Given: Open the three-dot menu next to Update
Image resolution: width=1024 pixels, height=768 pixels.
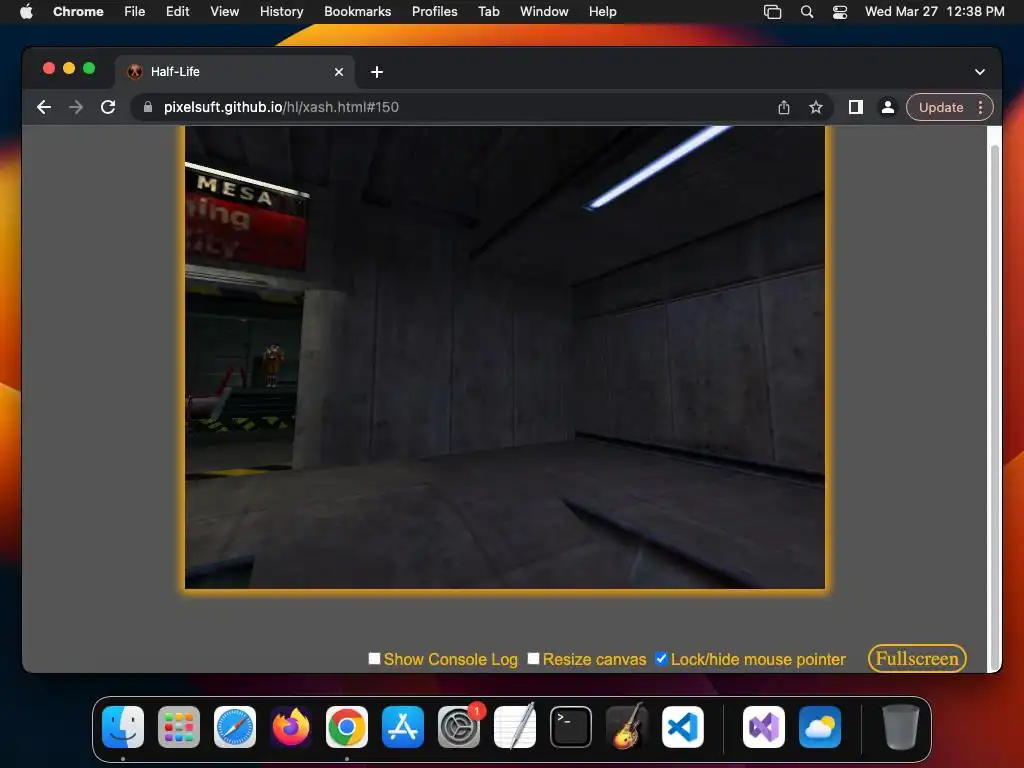Looking at the screenshot, I should [980, 107].
